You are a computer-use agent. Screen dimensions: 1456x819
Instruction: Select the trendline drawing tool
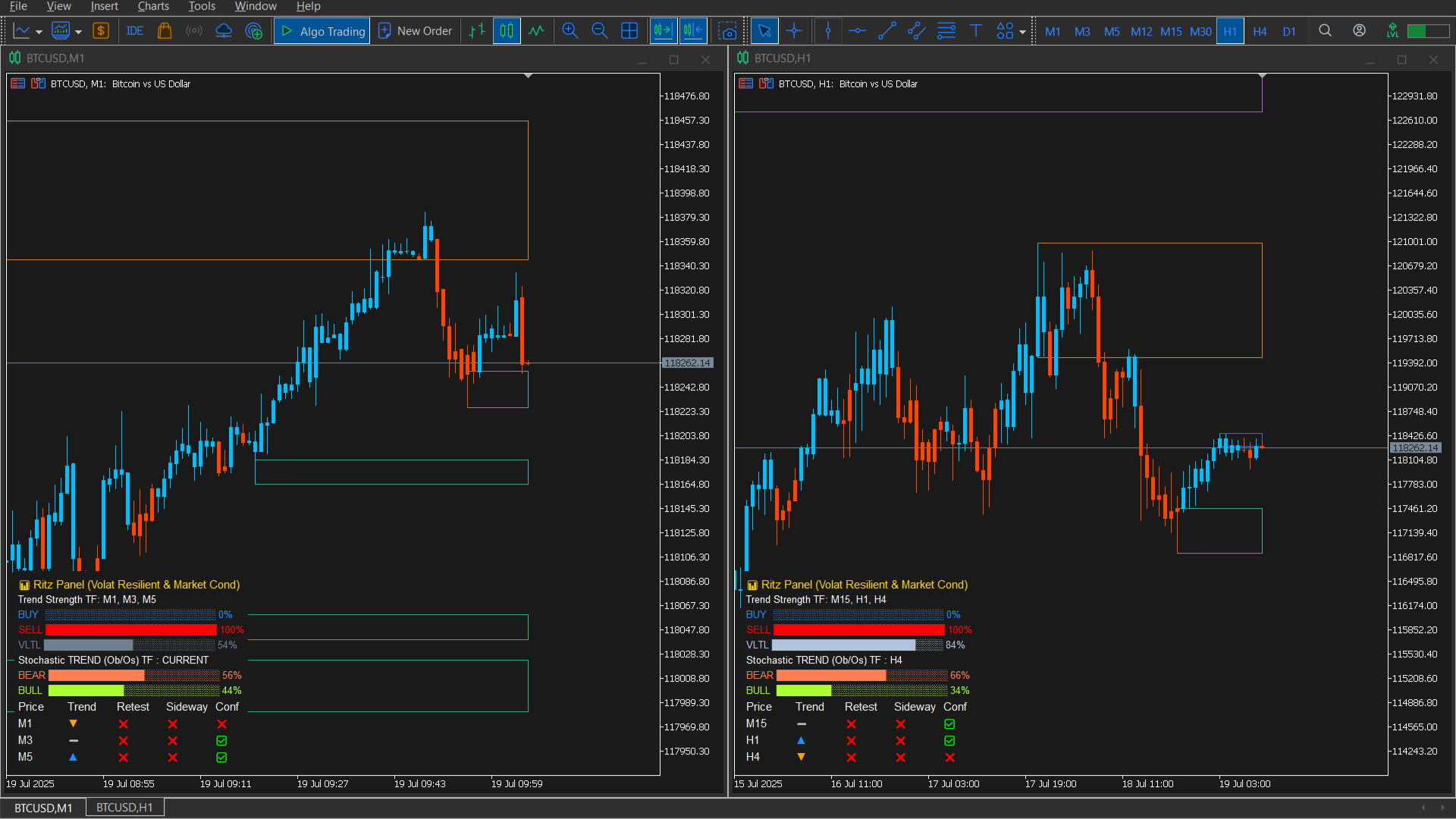(887, 31)
